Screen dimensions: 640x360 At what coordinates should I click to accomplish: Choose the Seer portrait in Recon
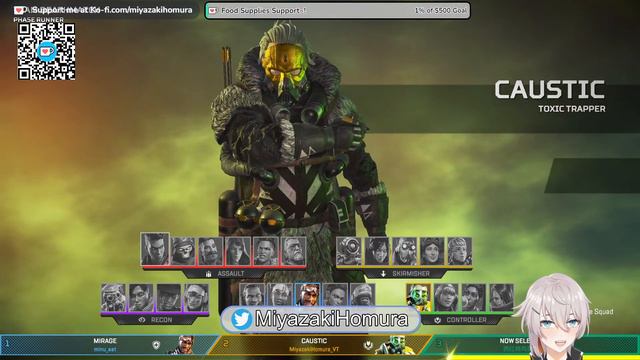point(169,298)
